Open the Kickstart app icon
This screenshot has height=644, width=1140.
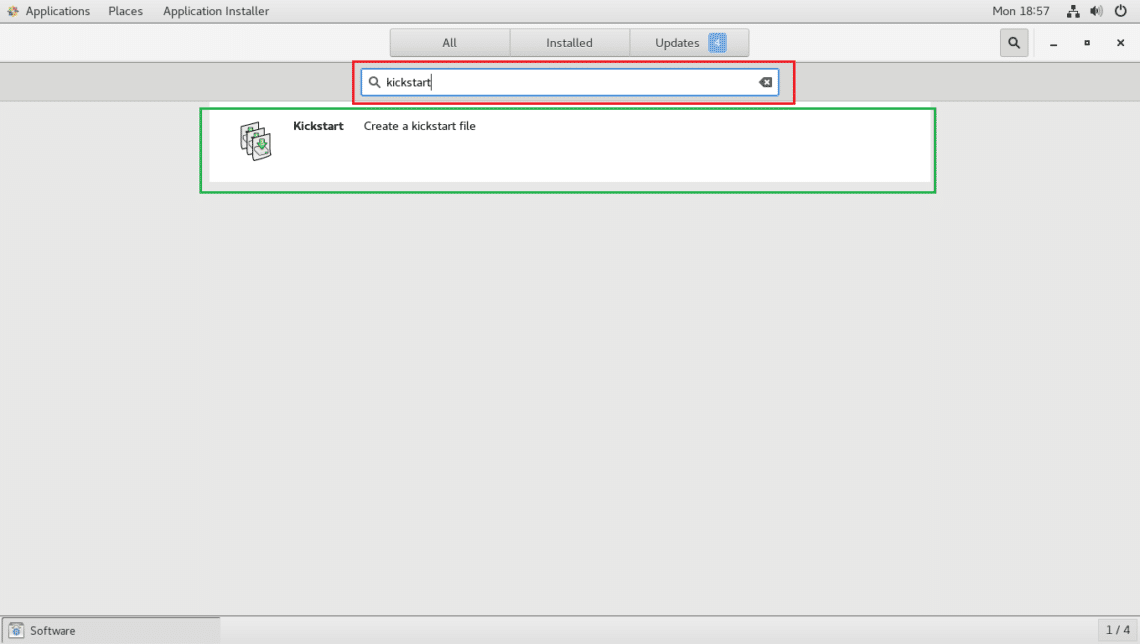tap(255, 141)
